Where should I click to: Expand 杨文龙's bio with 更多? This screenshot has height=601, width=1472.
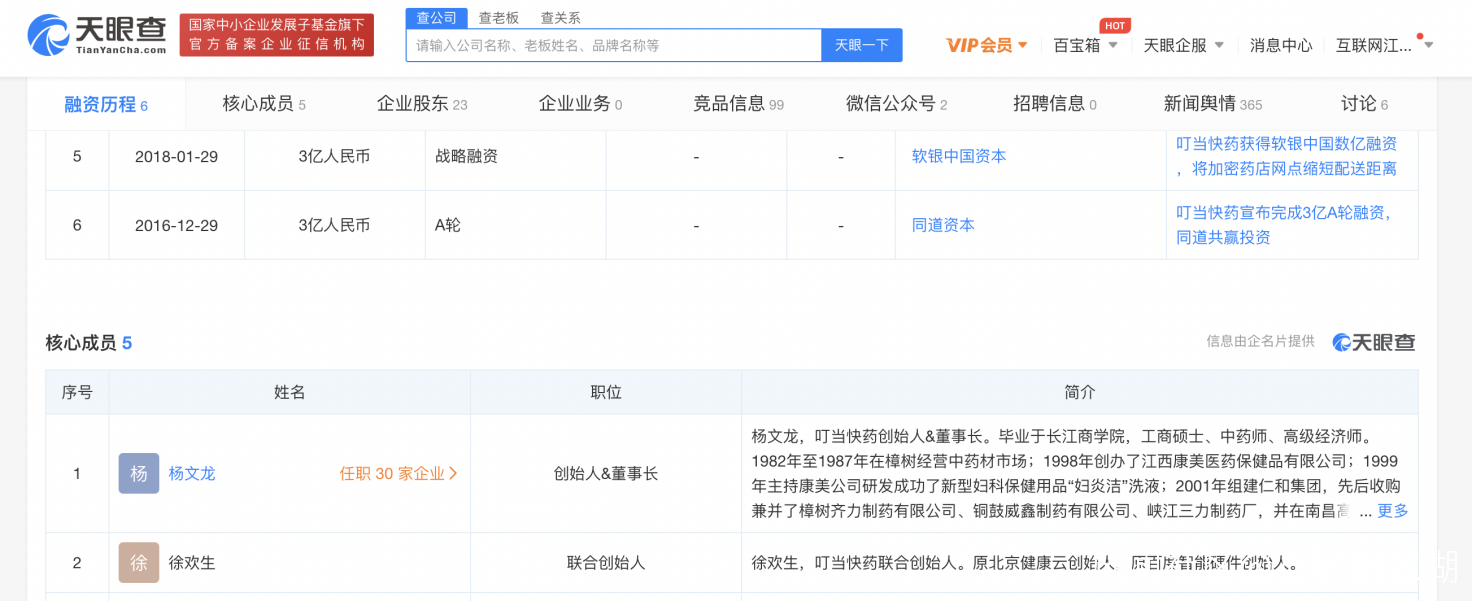(1393, 510)
